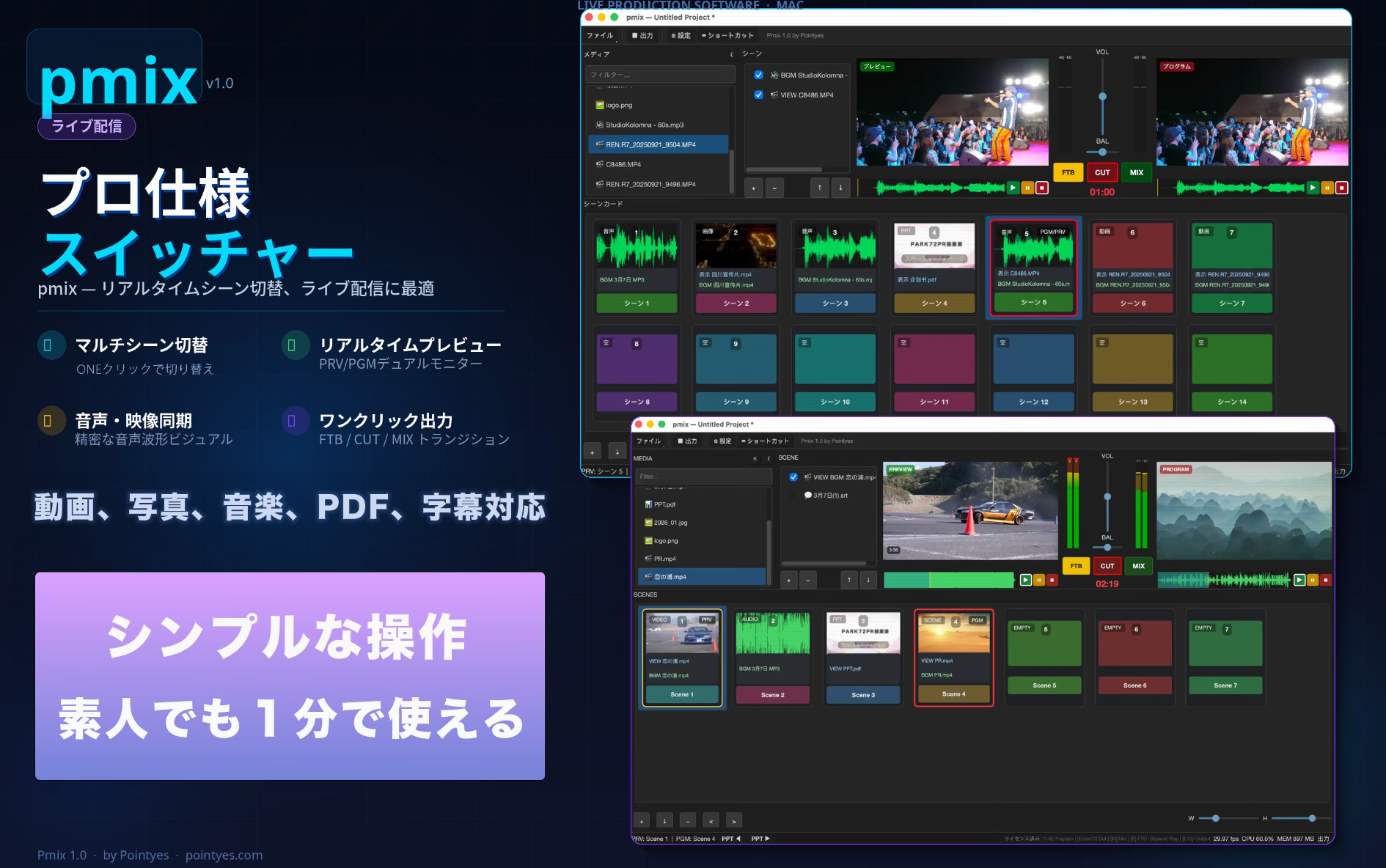Play the preview in the back window
Image resolution: width=1386 pixels, height=868 pixels.
[x=1013, y=188]
